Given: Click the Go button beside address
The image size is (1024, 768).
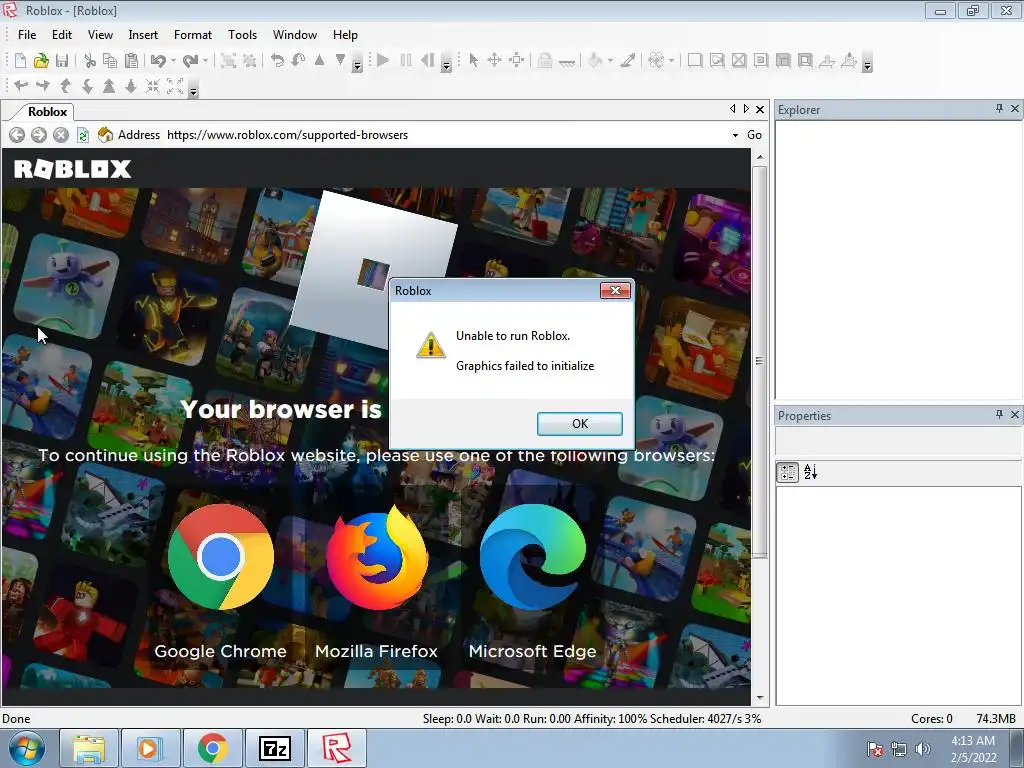Looking at the screenshot, I should [x=754, y=135].
